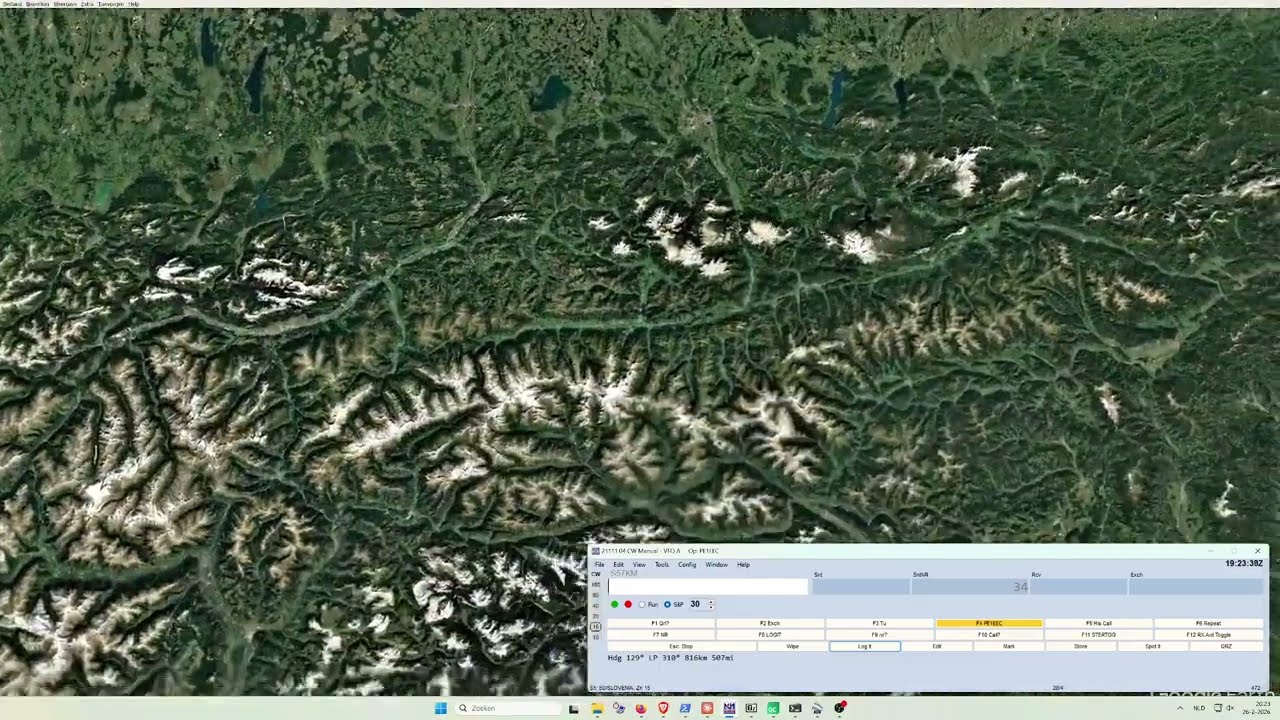Click the F5 His Call button

(1098, 623)
